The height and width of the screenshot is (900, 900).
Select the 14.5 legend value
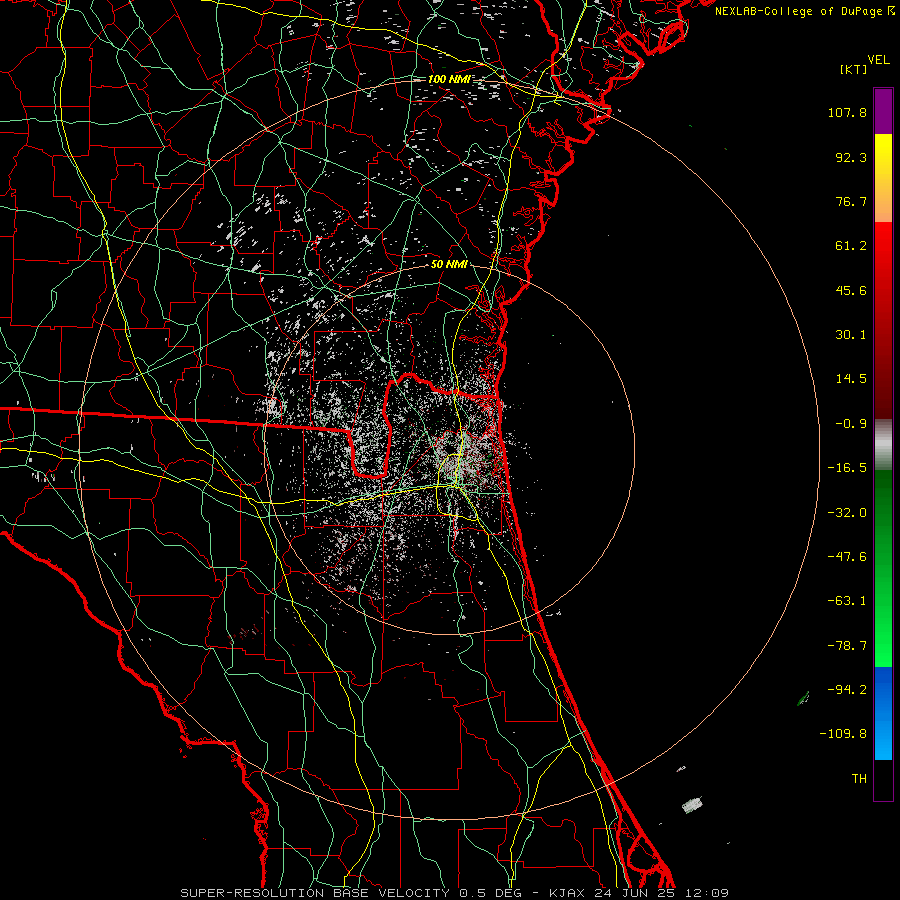click(851, 379)
